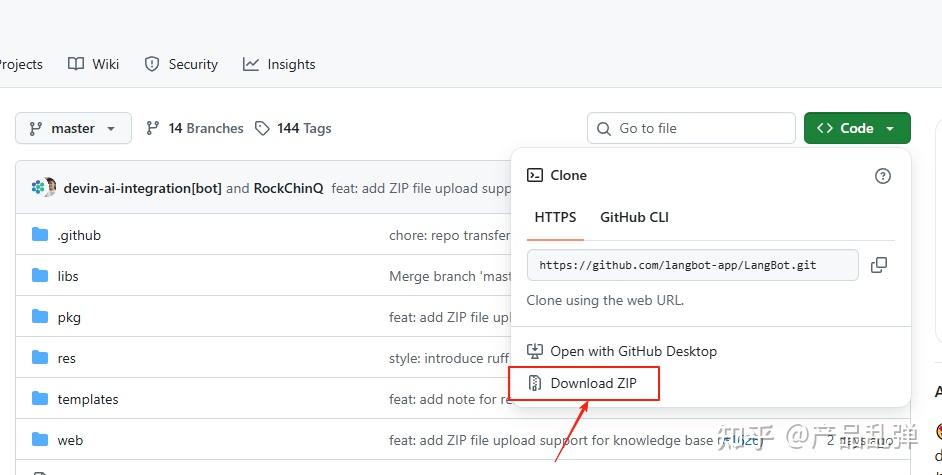Screen dimensions: 942x475
Task: Click the templates folder icon
Action: click(x=40, y=399)
